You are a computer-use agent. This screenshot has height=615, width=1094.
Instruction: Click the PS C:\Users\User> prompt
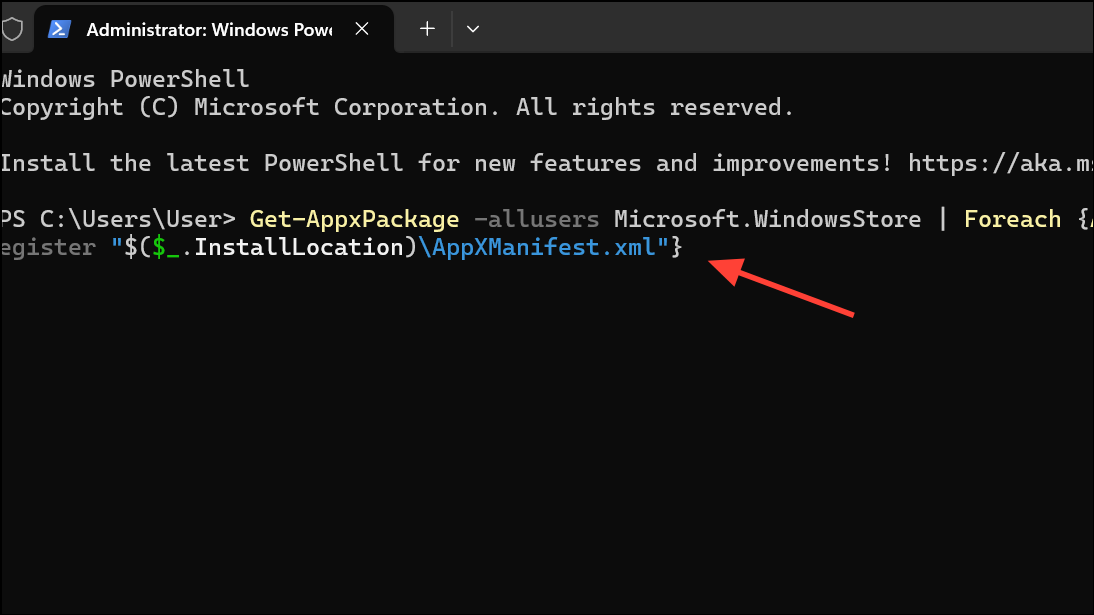coord(118,219)
